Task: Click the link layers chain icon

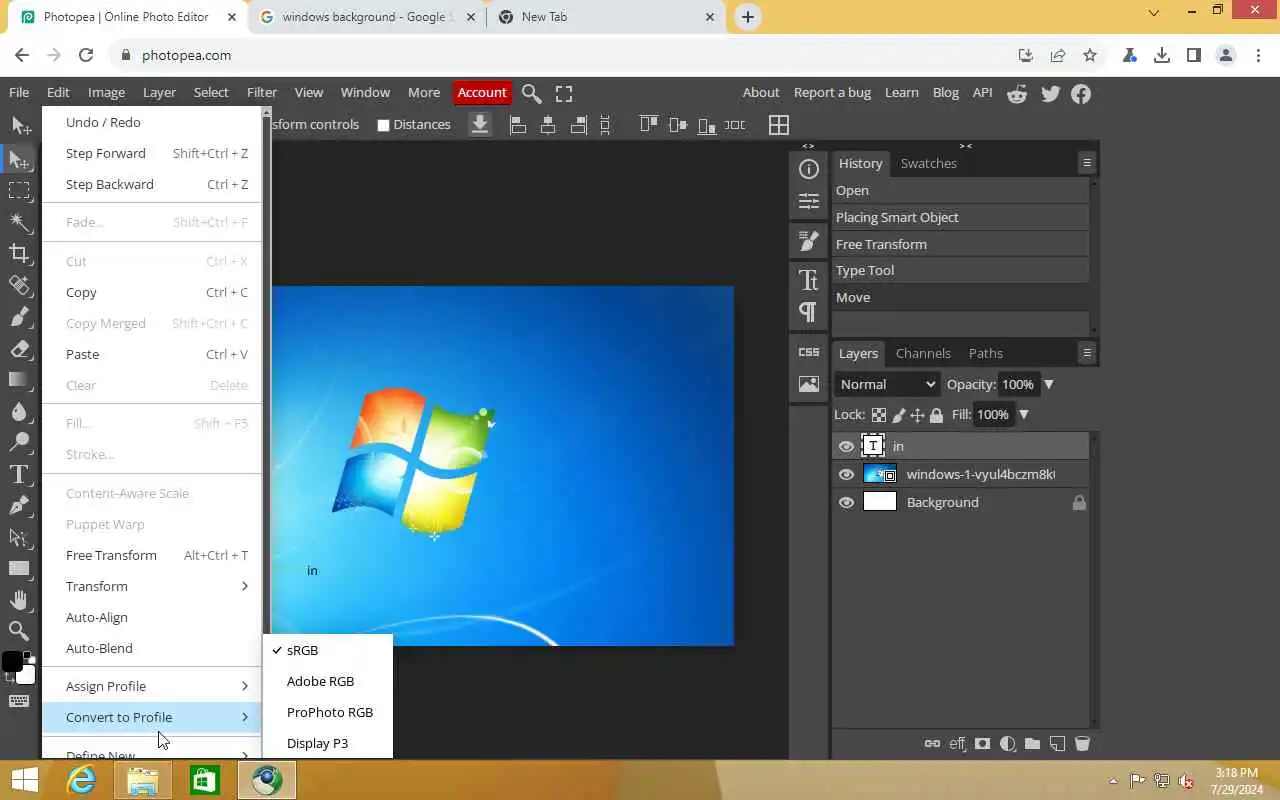Action: [x=932, y=744]
